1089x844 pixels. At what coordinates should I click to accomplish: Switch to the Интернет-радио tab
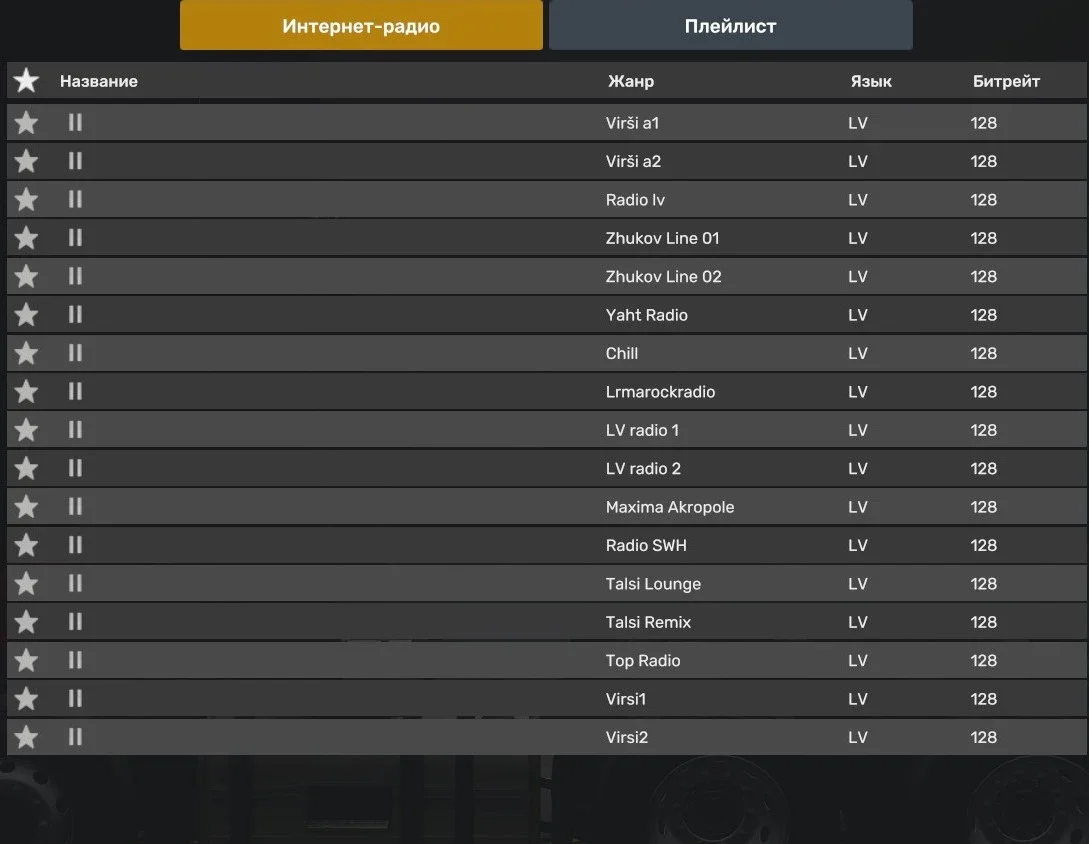[361, 26]
